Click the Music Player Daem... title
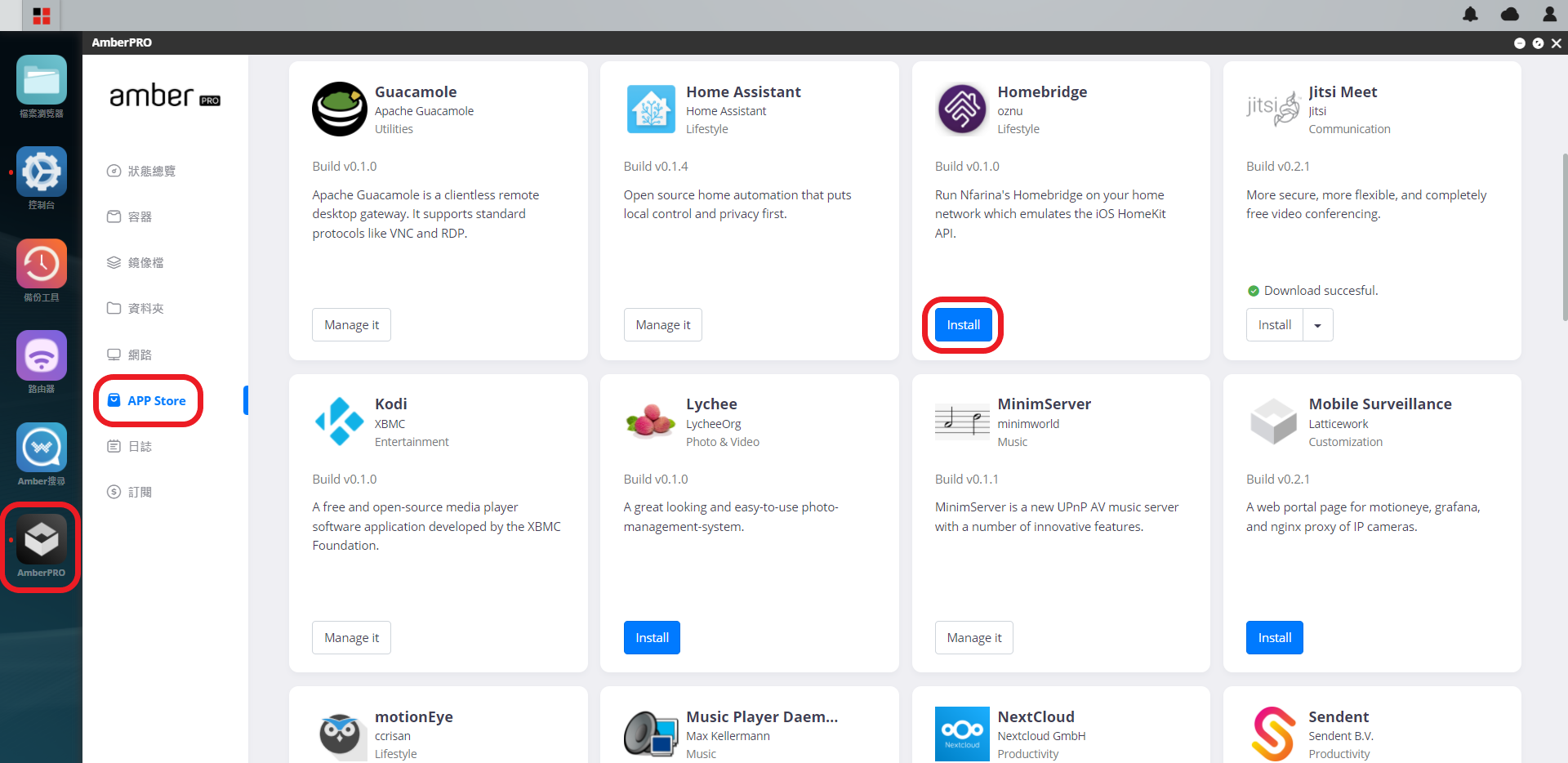This screenshot has height=763, width=1568. click(x=762, y=716)
